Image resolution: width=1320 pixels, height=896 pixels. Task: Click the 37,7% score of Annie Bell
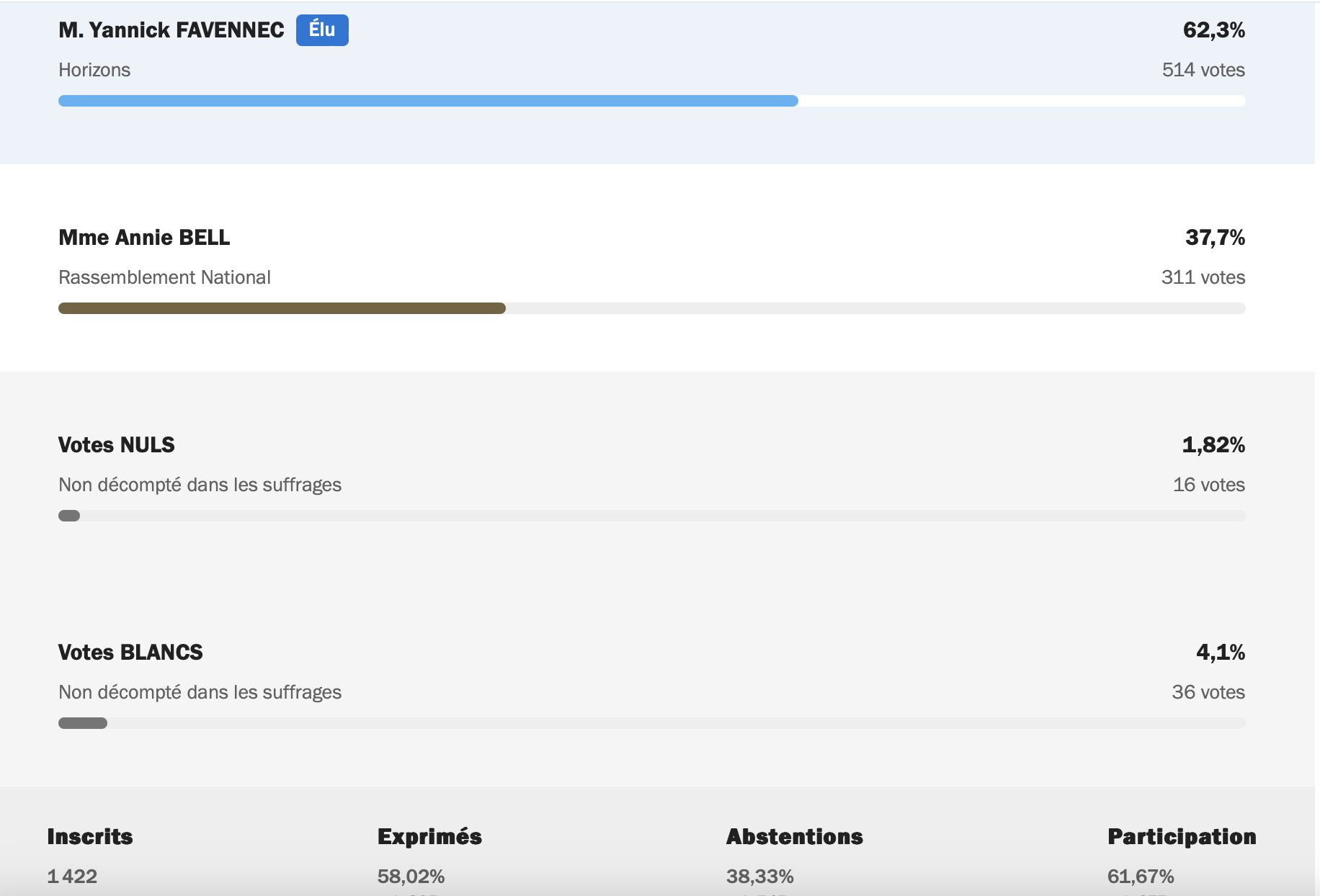tap(1215, 238)
